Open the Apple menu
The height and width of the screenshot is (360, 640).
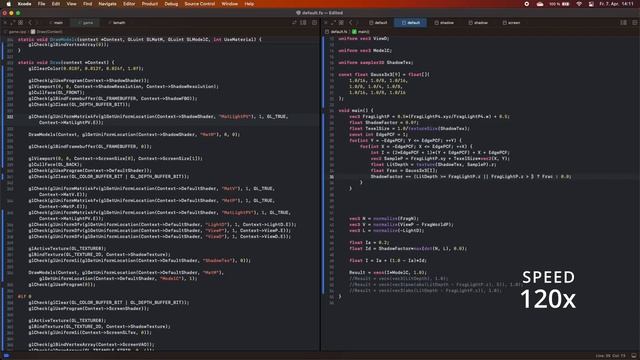[x=8, y=4]
